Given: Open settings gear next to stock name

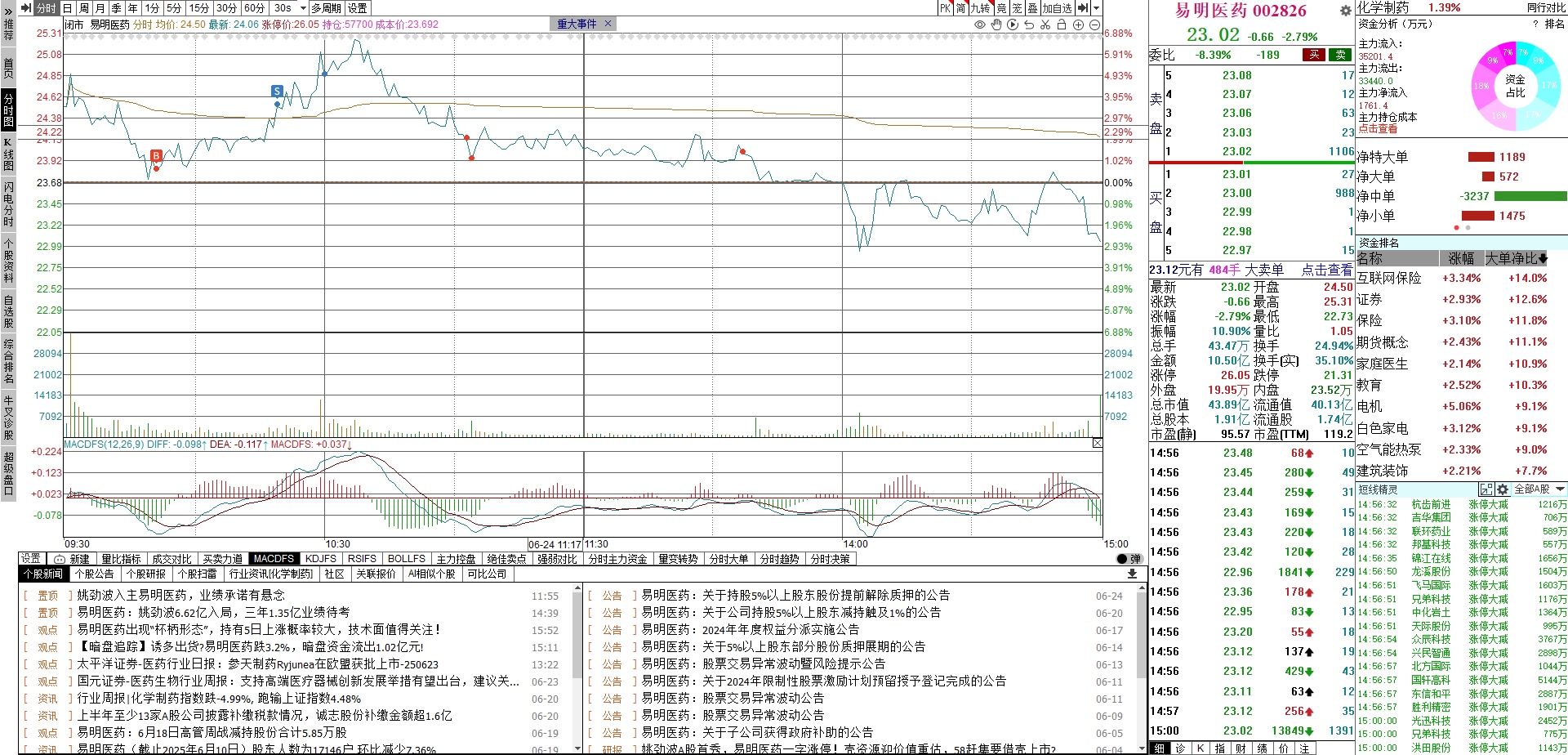Looking at the screenshot, I should click(1345, 11).
